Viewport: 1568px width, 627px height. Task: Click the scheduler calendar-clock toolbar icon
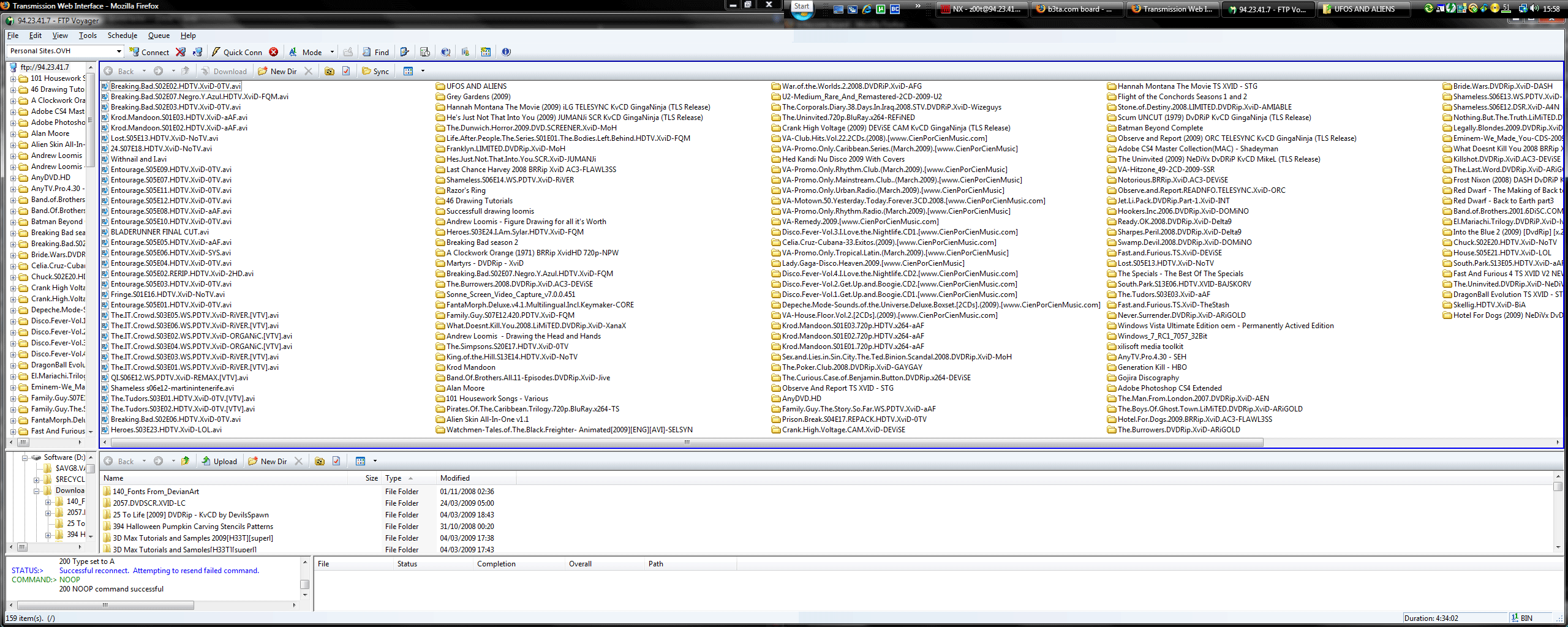[425, 52]
